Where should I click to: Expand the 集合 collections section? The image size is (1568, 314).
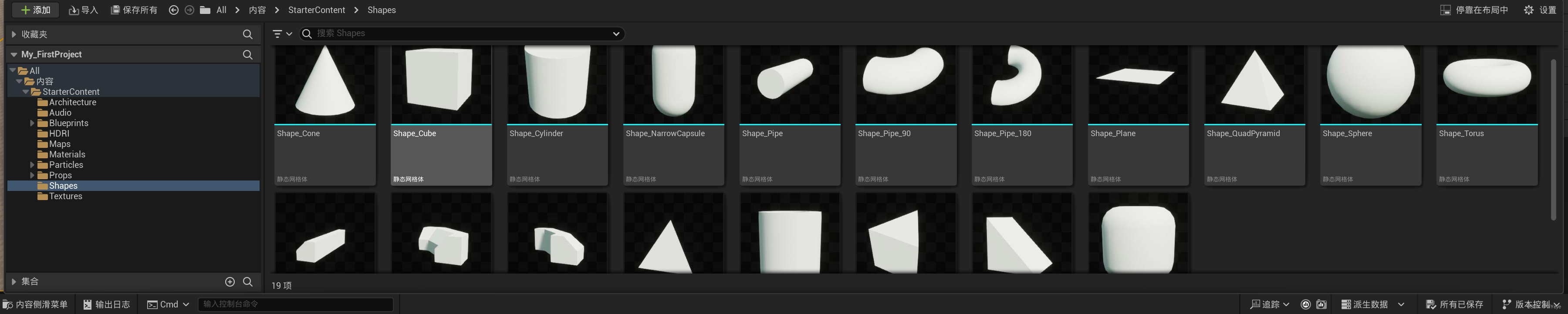click(14, 282)
